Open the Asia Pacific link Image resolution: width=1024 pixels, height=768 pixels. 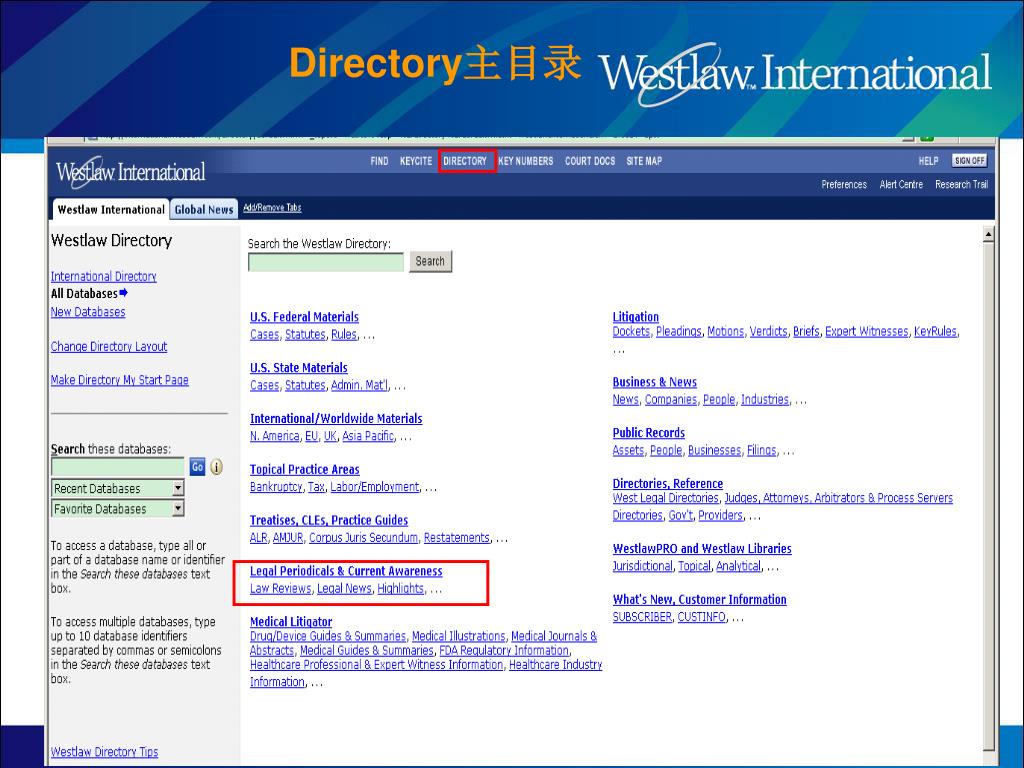coord(368,436)
